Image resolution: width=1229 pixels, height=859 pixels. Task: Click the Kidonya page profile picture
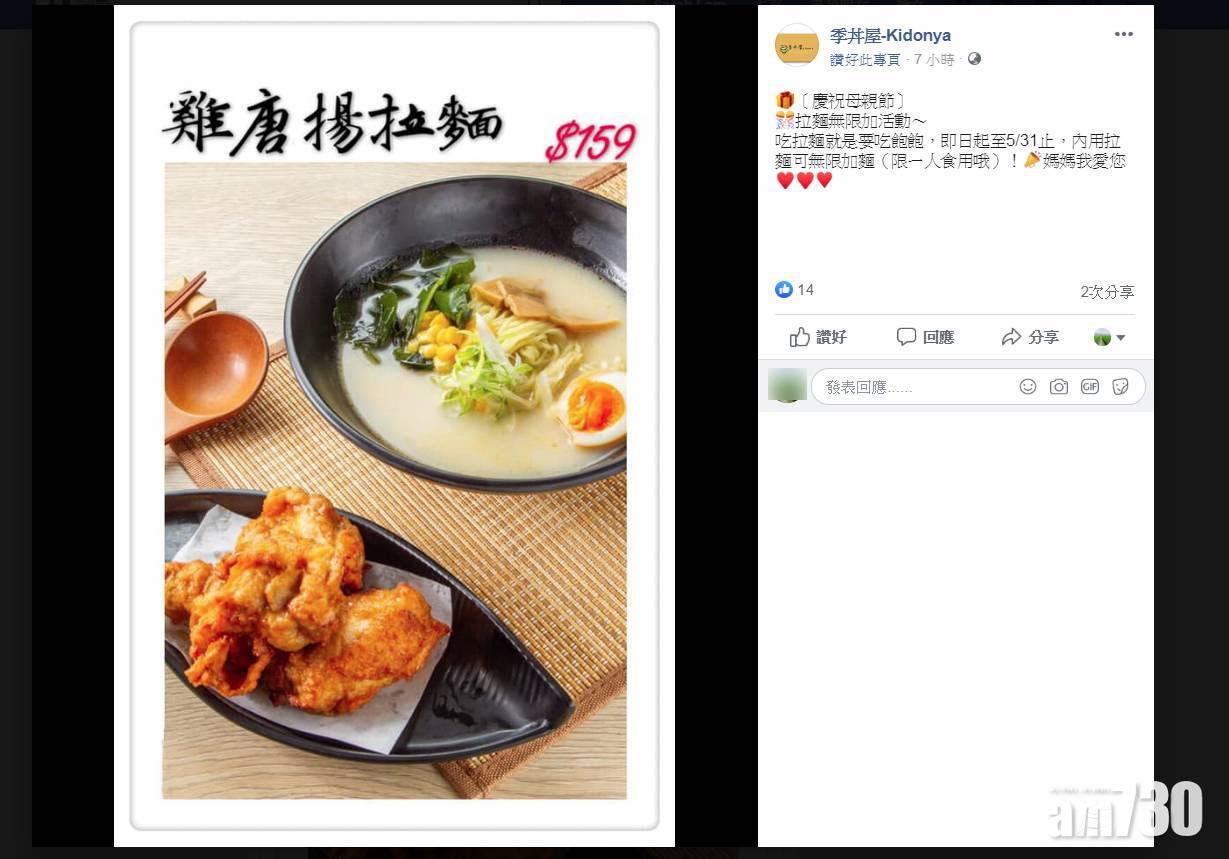point(797,46)
